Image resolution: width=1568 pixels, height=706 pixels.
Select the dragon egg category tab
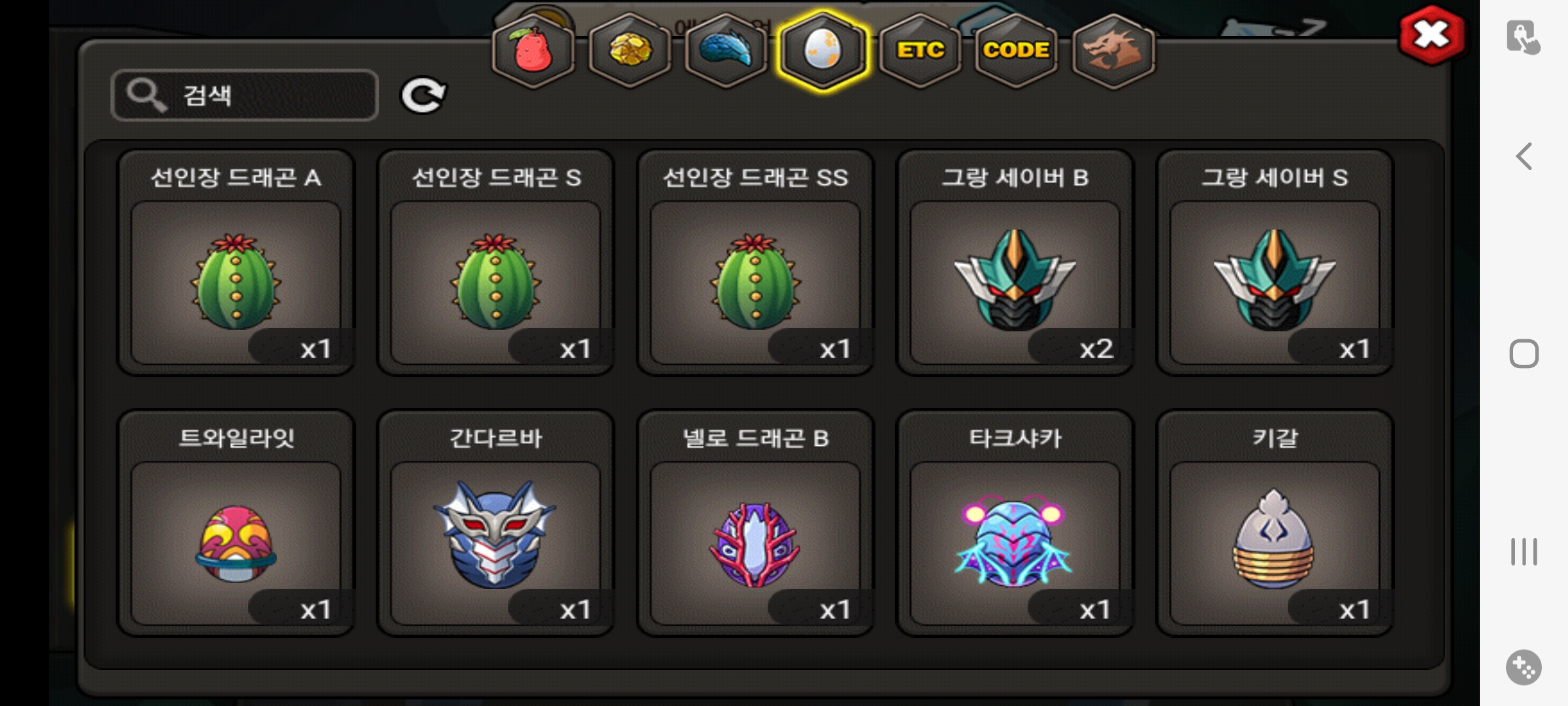point(823,50)
